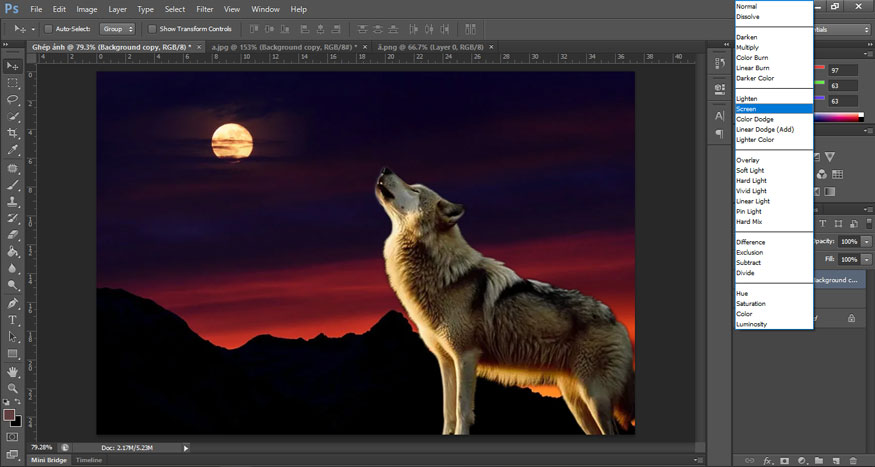Click the moon in the canvas image
The image size is (875, 467).
[231, 140]
